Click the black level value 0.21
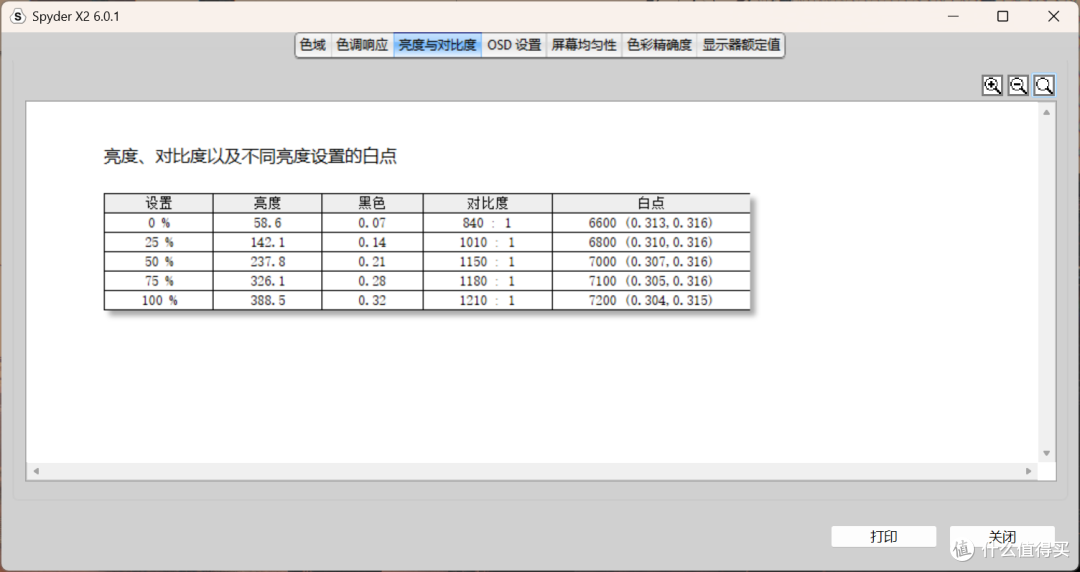The height and width of the screenshot is (572, 1080). pyautogui.click(x=372, y=261)
